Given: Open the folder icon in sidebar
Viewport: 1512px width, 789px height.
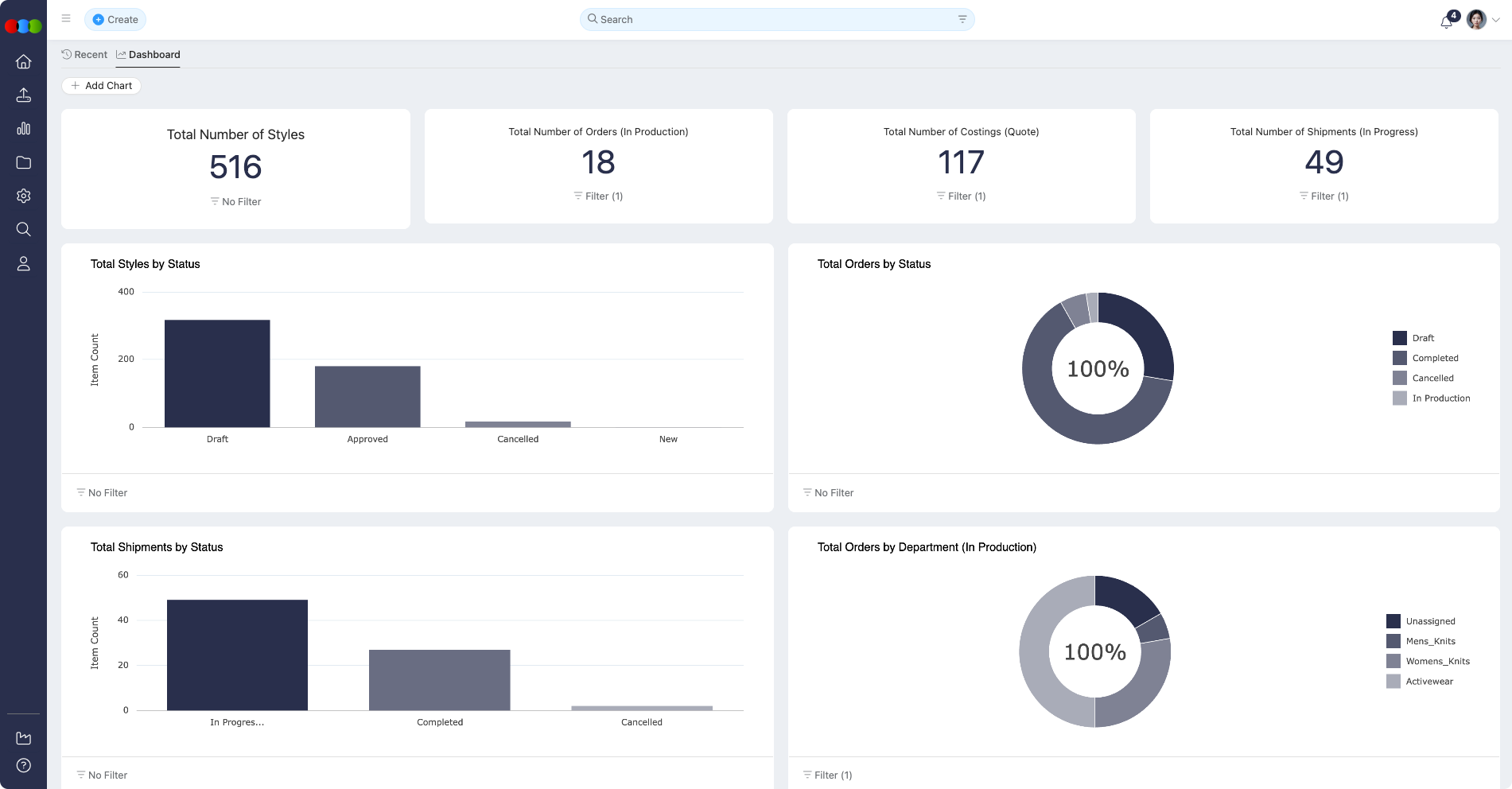Looking at the screenshot, I should pyautogui.click(x=24, y=162).
